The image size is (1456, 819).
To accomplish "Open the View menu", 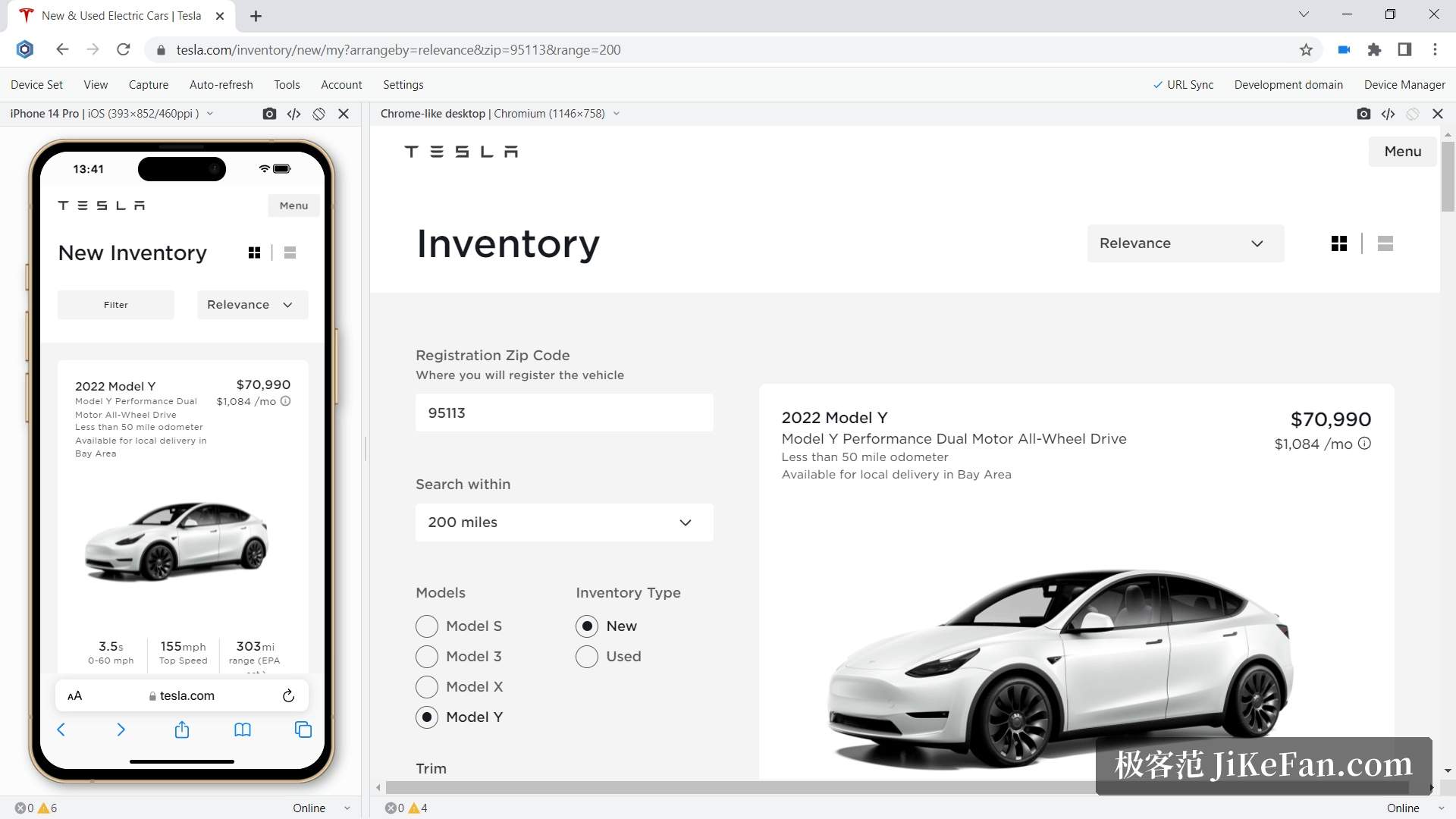I will click(x=96, y=85).
